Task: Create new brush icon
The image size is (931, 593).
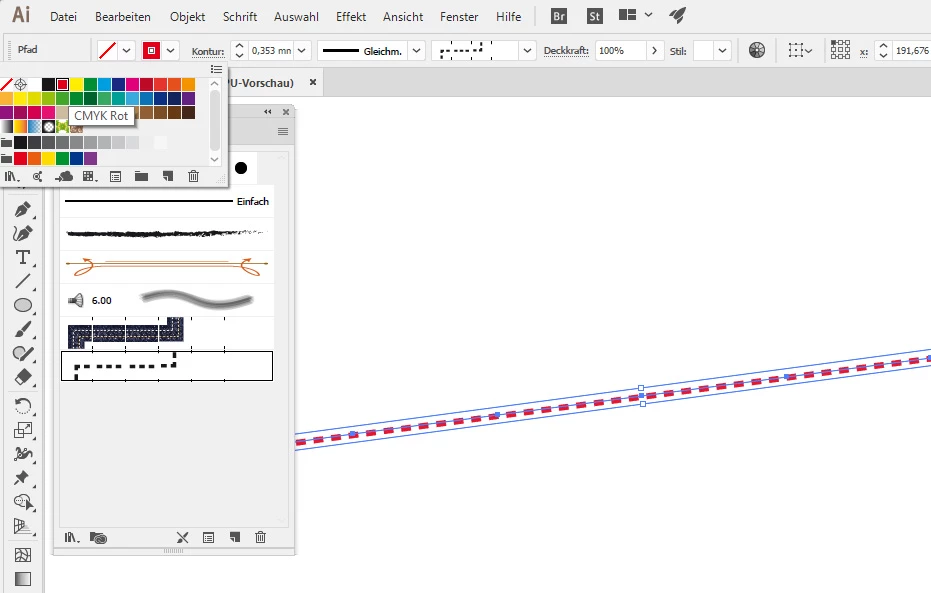Action: click(235, 538)
